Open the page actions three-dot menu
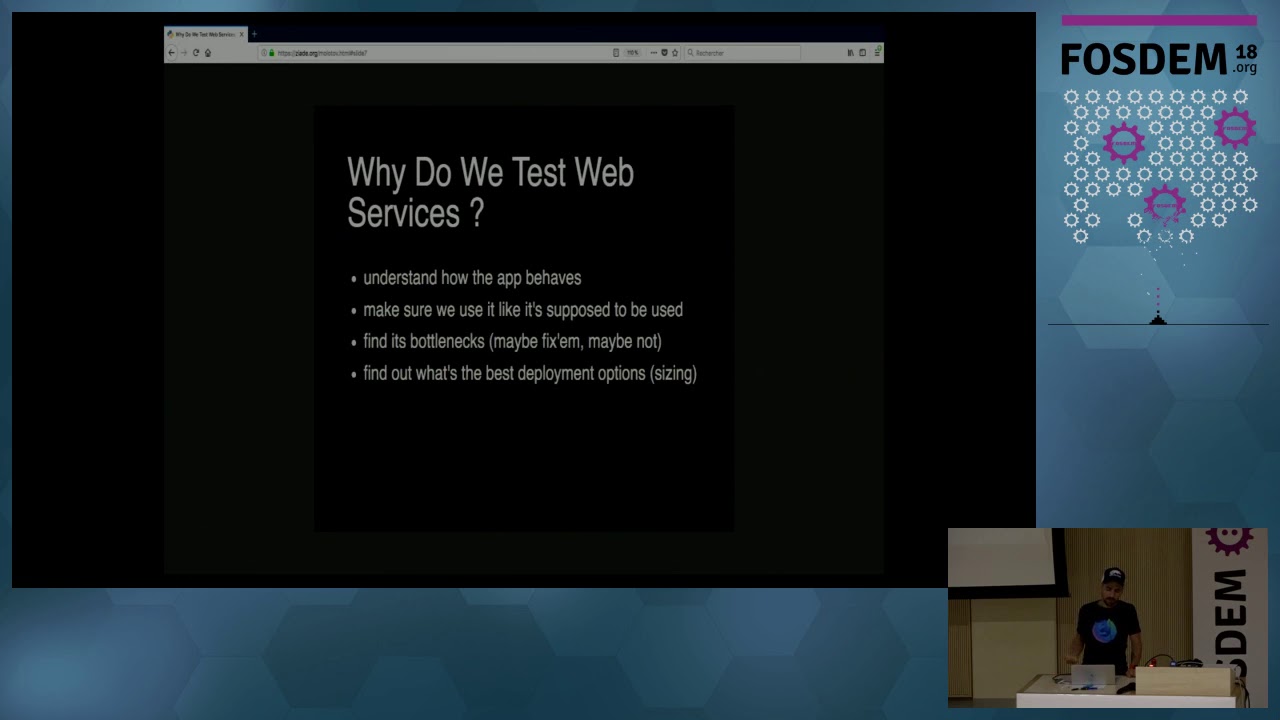 tap(654, 53)
